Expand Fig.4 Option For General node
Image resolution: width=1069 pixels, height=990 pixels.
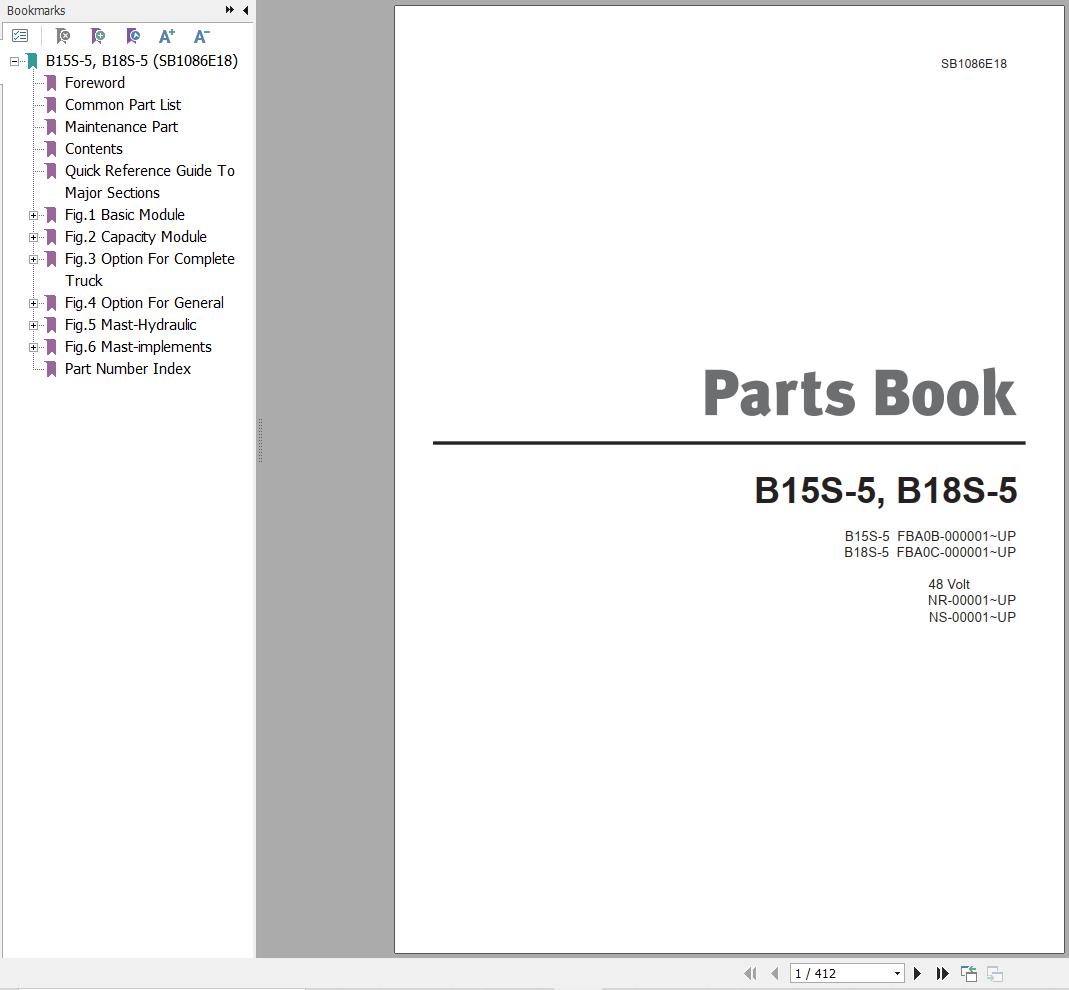(x=33, y=303)
